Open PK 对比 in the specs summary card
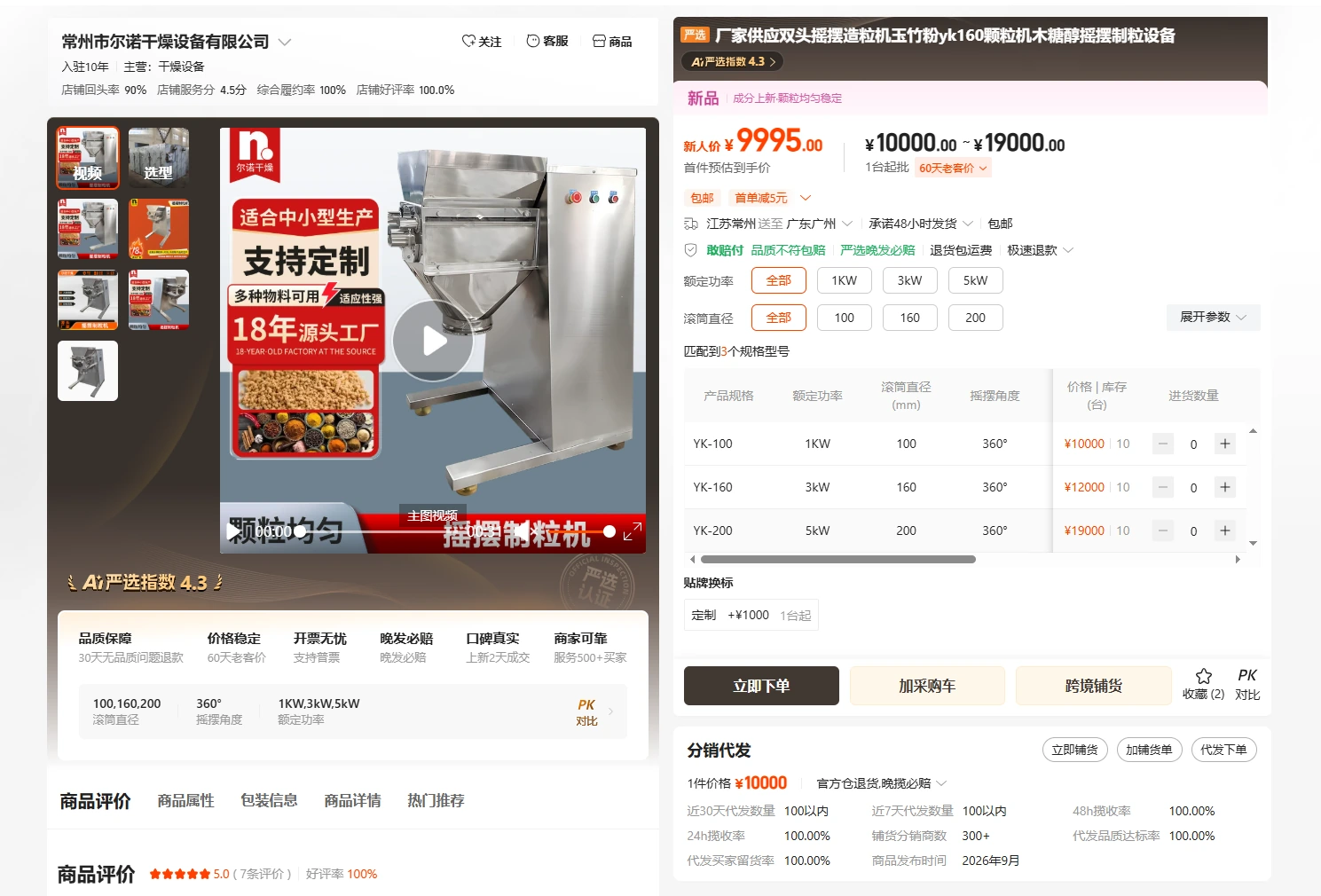Image resolution: width=1321 pixels, height=896 pixels. (586, 712)
